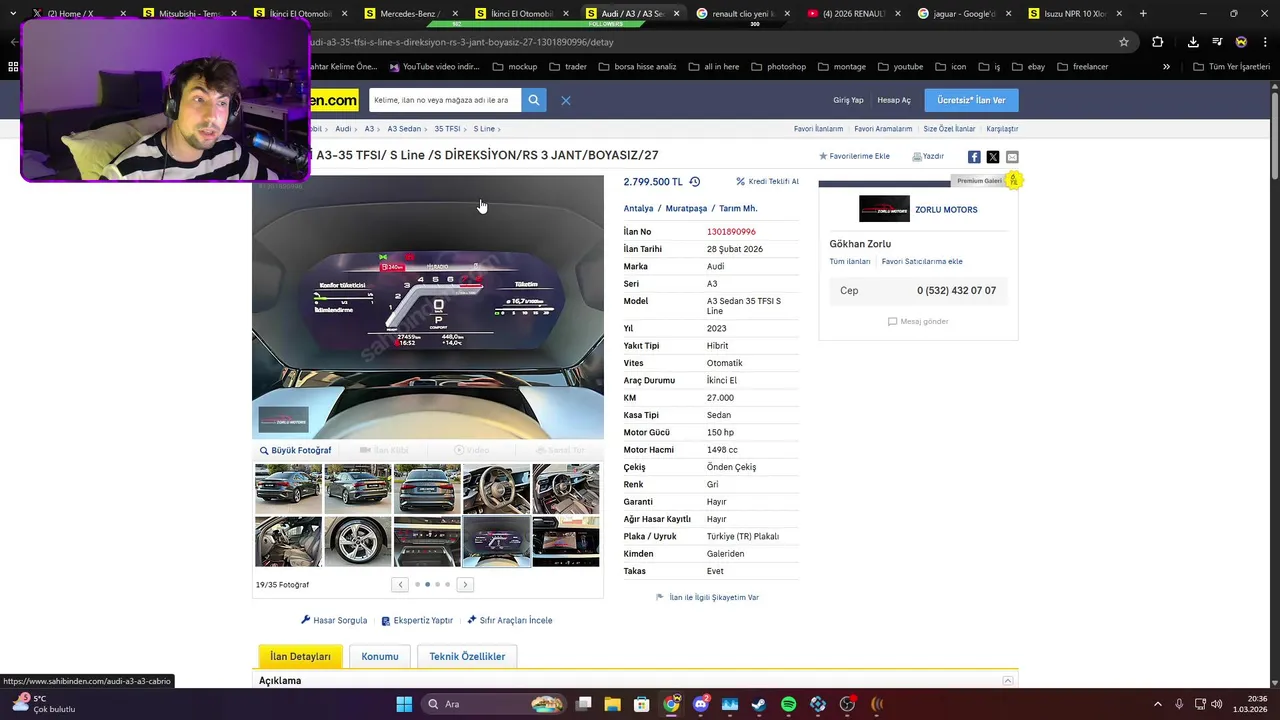
Task: Clear the search box with the X icon
Action: [x=565, y=100]
